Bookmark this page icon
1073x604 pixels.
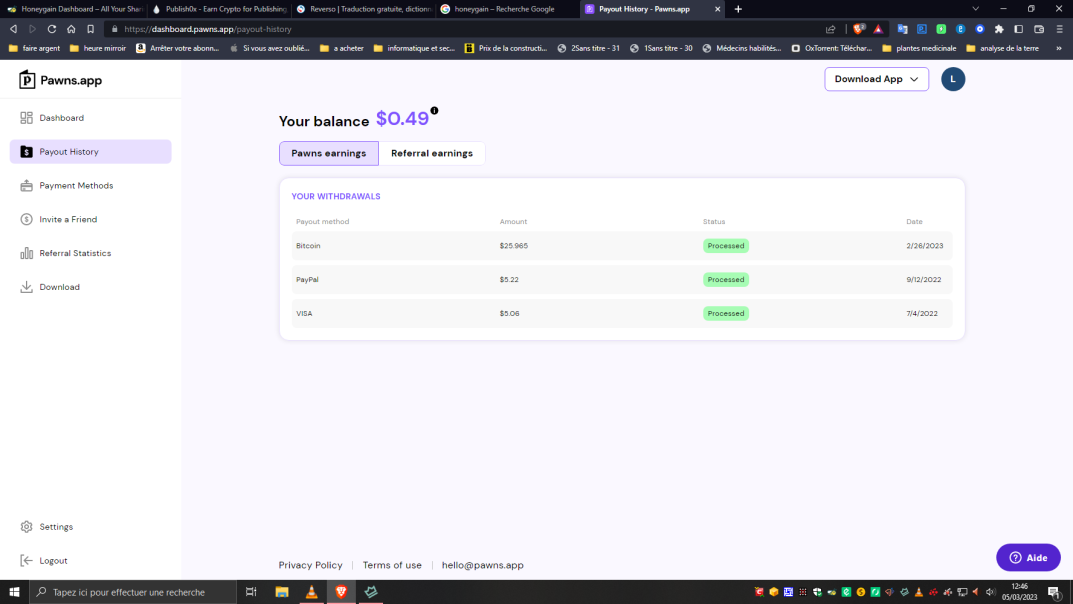click(x=90, y=29)
